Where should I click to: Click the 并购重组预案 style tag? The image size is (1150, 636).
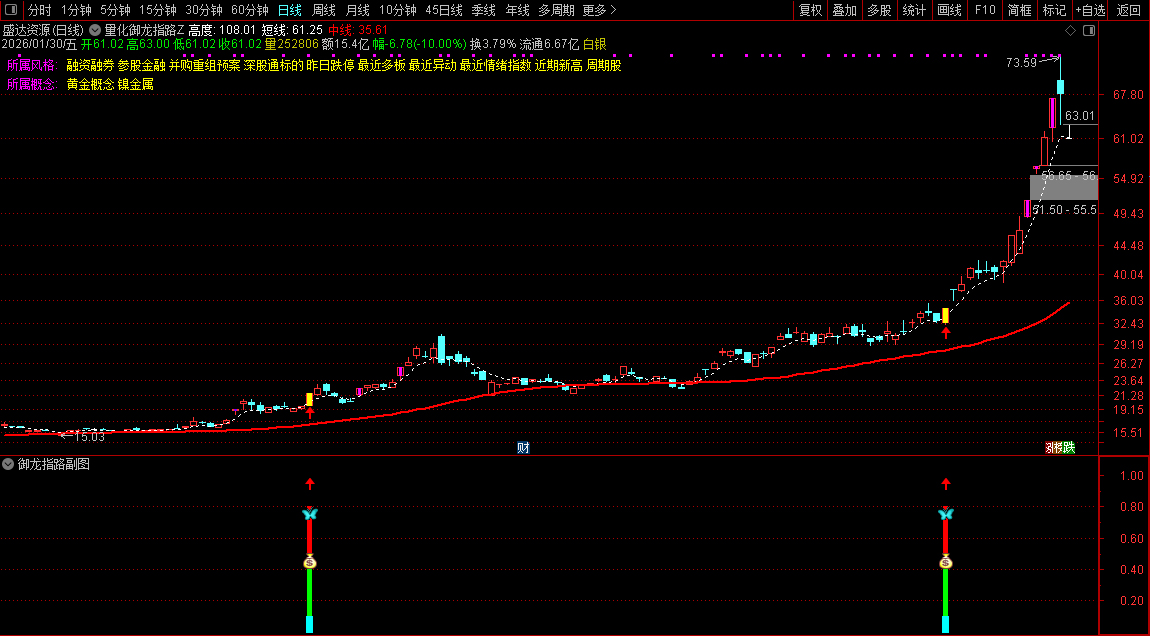pyautogui.click(x=205, y=65)
